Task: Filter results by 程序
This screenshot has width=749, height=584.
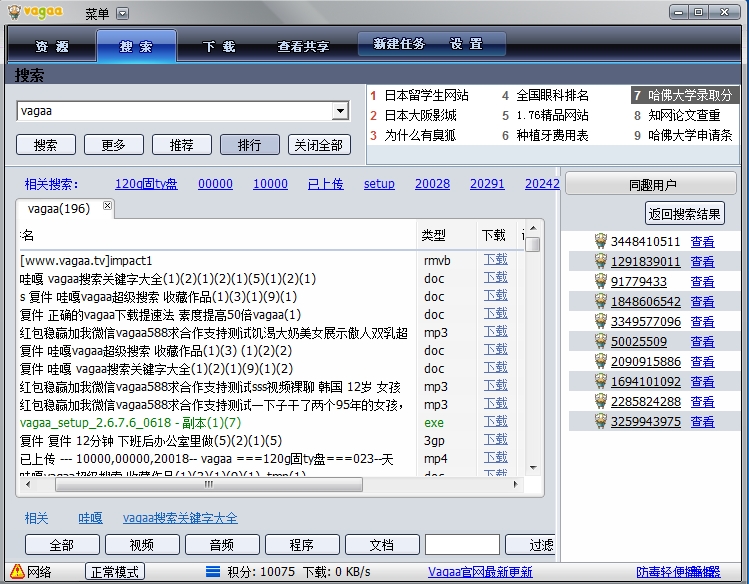Action: click(302, 545)
